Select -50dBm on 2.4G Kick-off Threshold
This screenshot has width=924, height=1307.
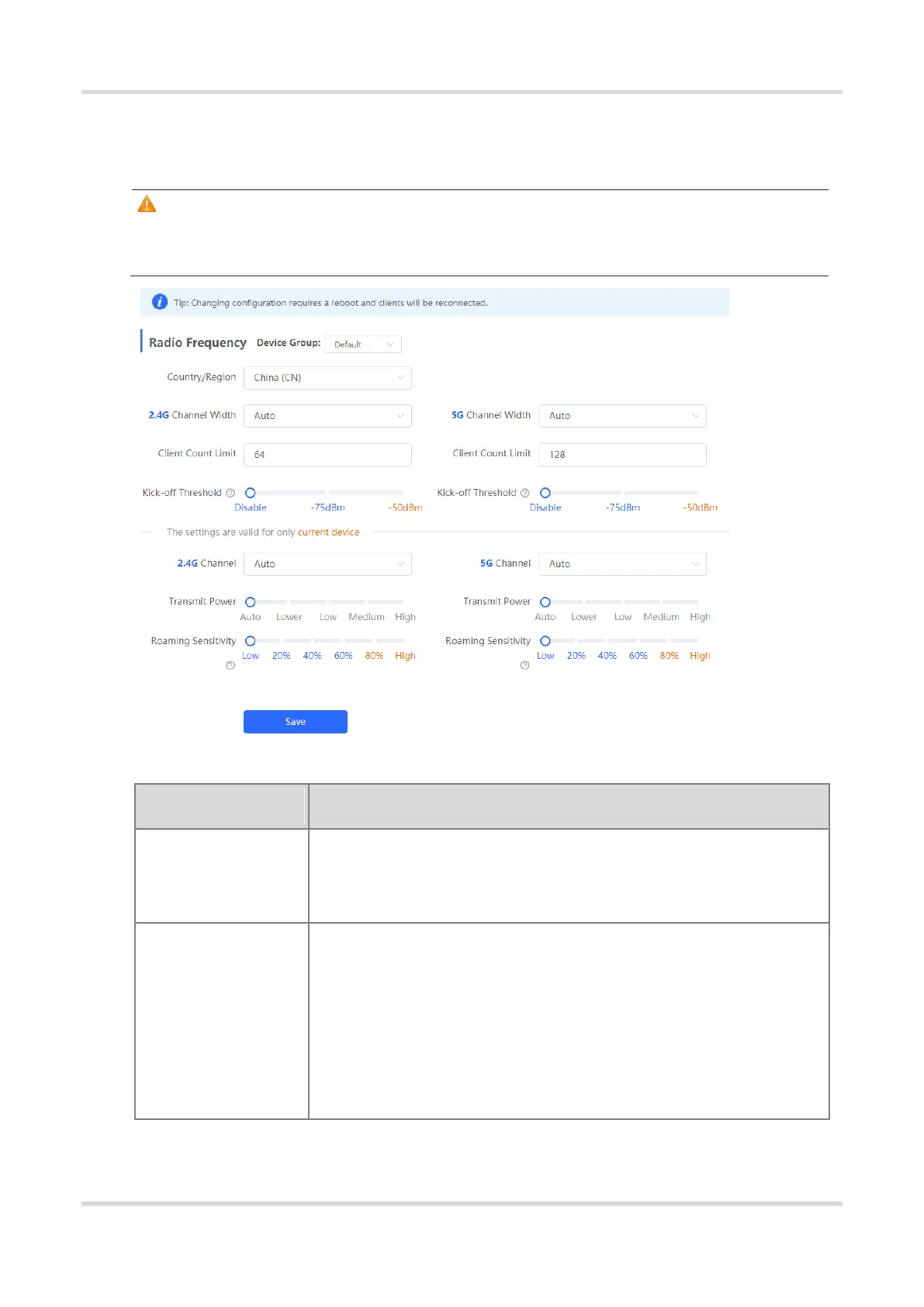405,508
